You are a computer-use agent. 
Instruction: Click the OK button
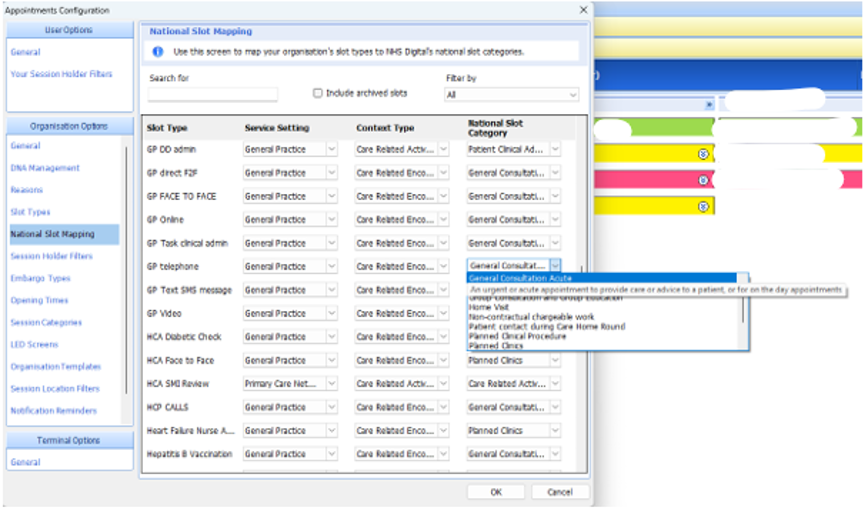point(496,492)
